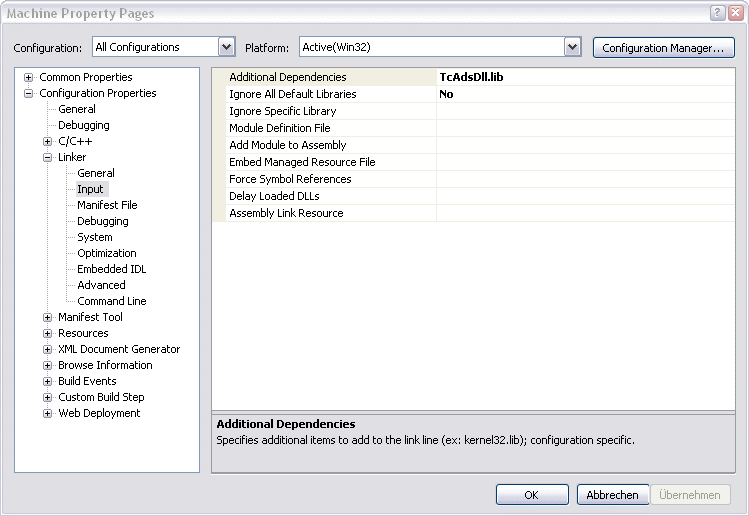Image resolution: width=749 pixels, height=516 pixels.
Task: Collapse the Linker tree node
Action: (x=47, y=157)
